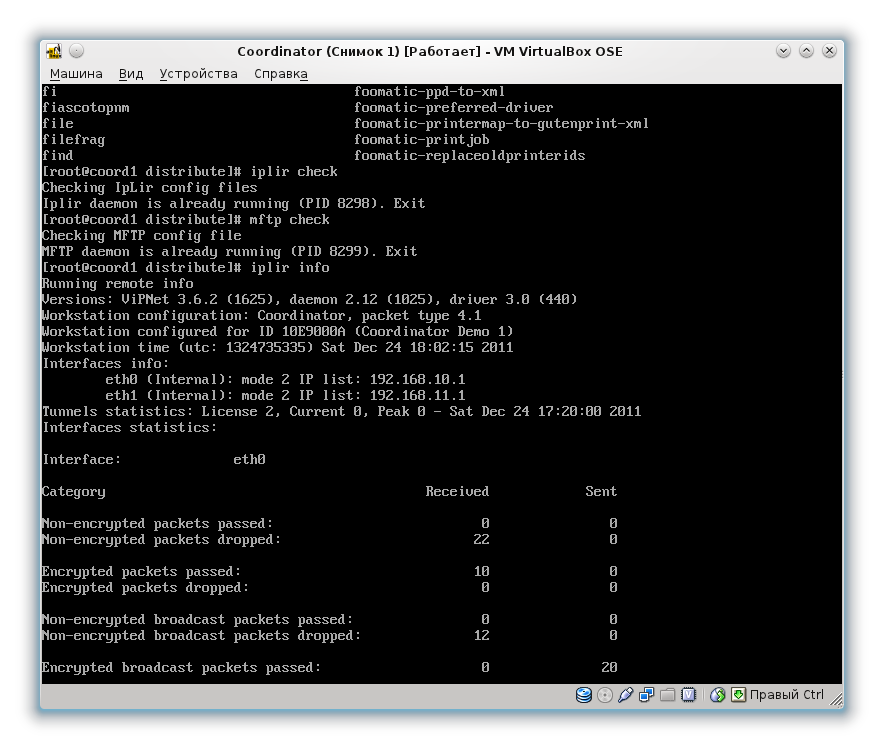Click the keyboard capture green arrow icon

pos(738,695)
